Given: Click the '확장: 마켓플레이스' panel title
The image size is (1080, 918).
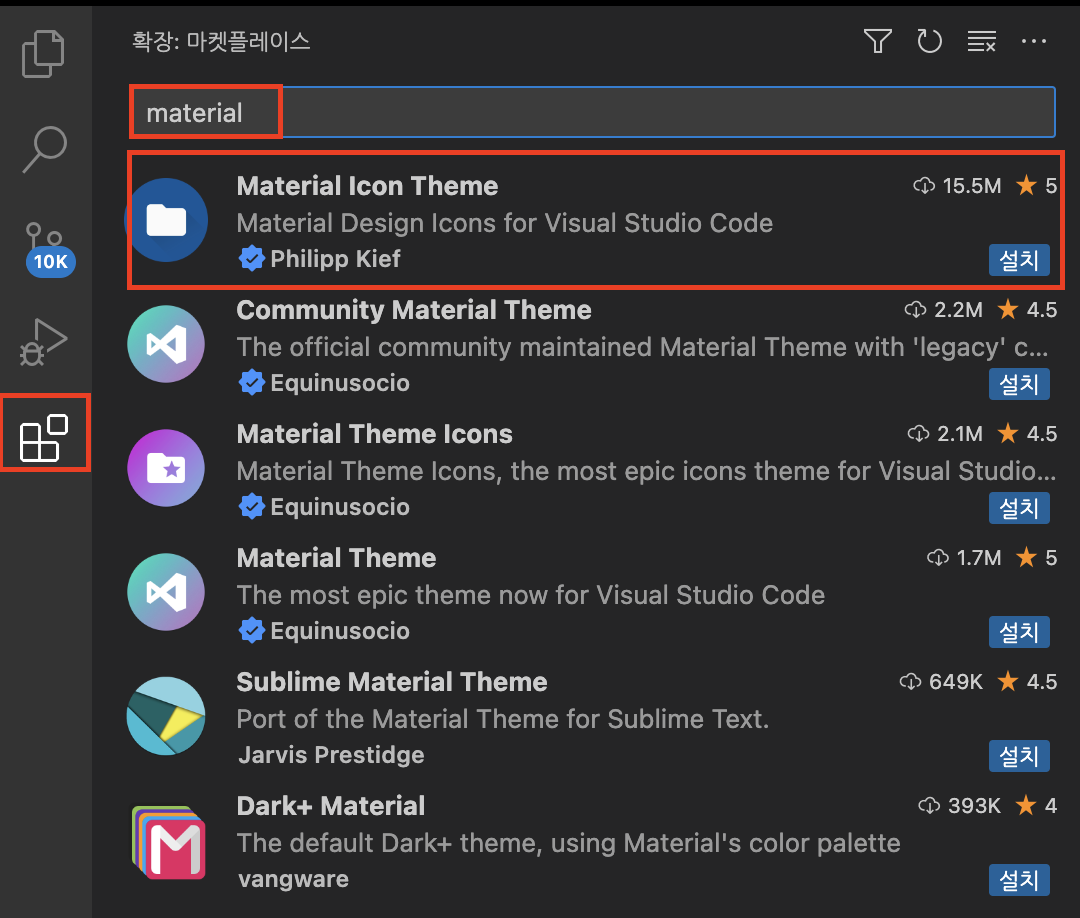Looking at the screenshot, I should pos(221,41).
